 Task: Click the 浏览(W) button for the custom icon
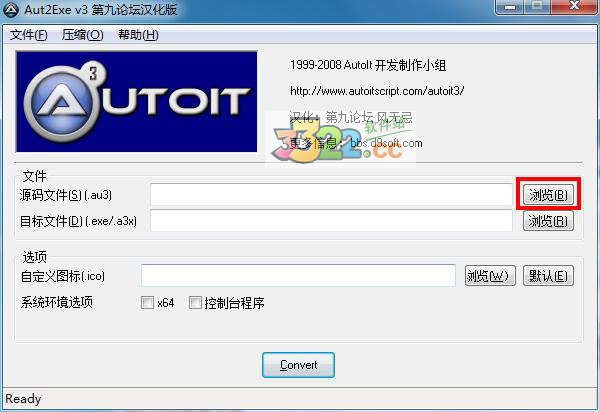pos(490,276)
